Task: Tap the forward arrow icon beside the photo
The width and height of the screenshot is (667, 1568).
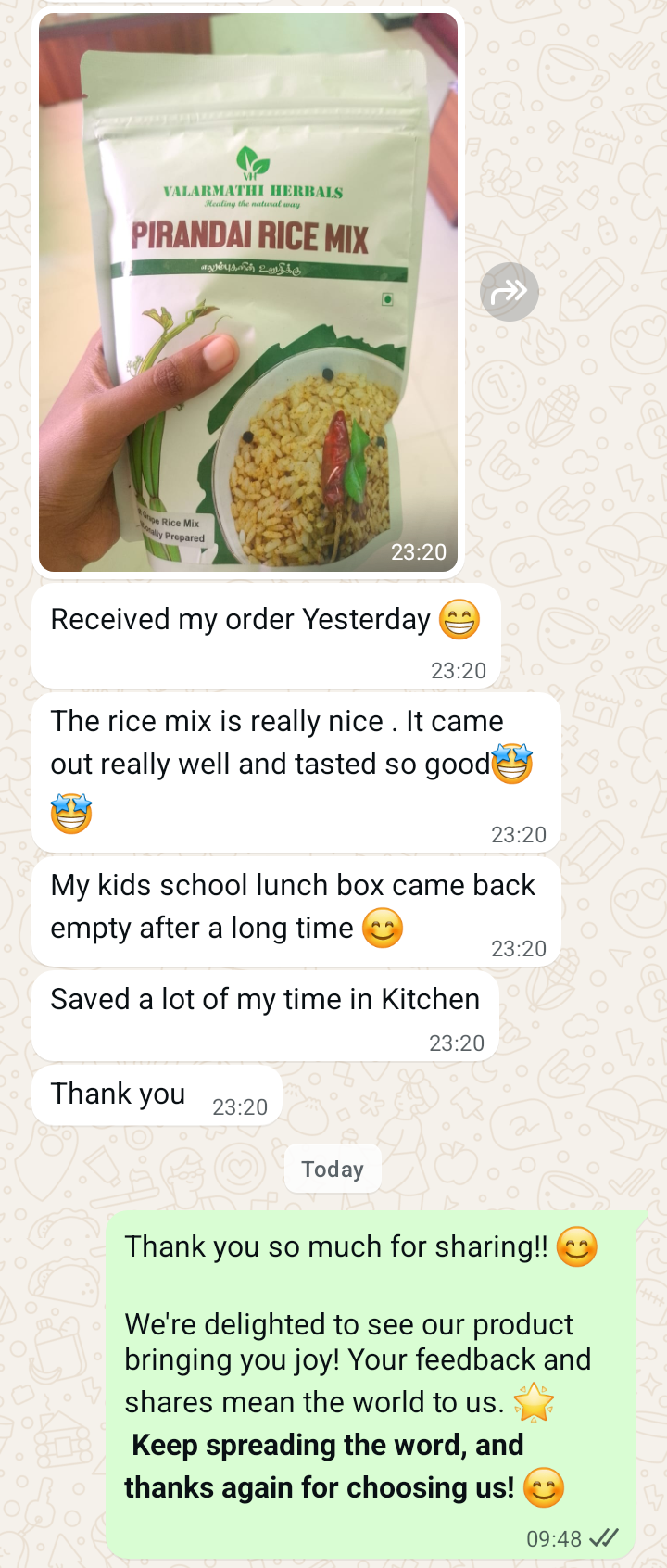Action: tap(510, 292)
